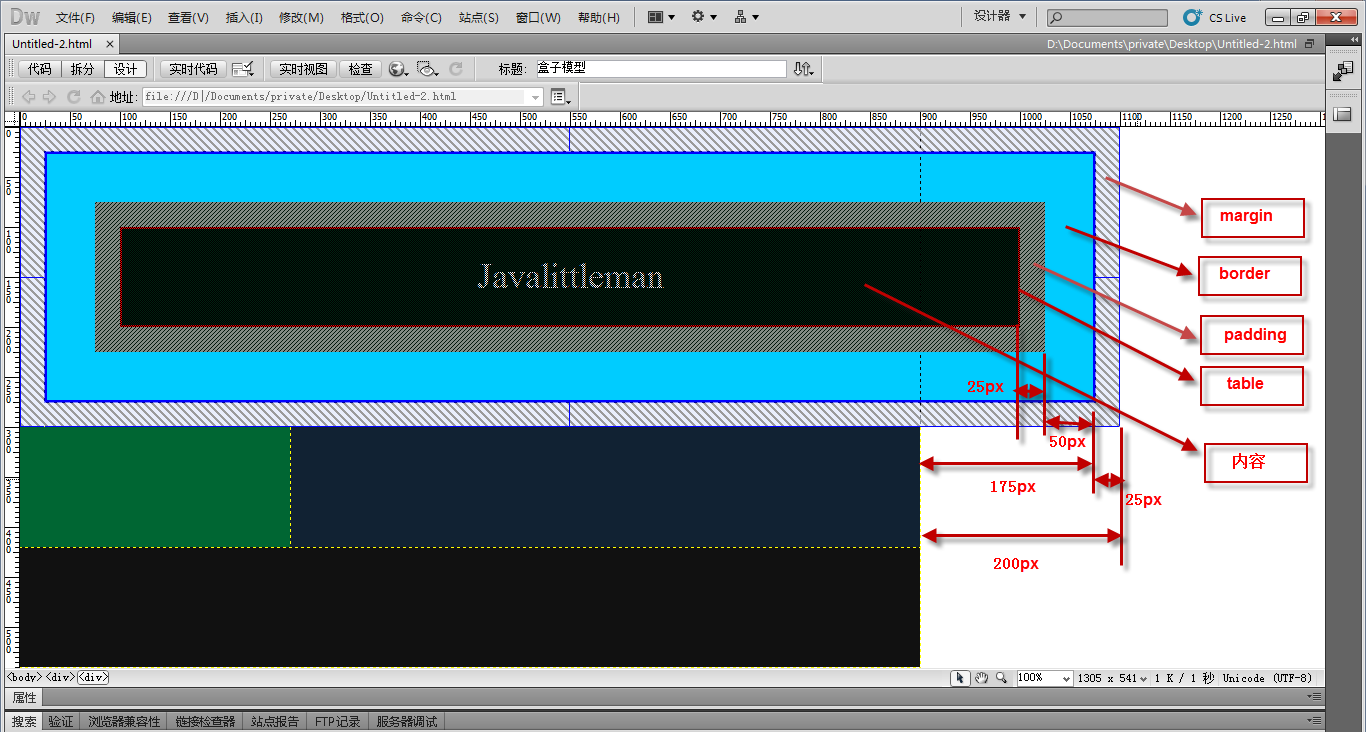Close the Untitled-2.html document tab

click(x=109, y=44)
